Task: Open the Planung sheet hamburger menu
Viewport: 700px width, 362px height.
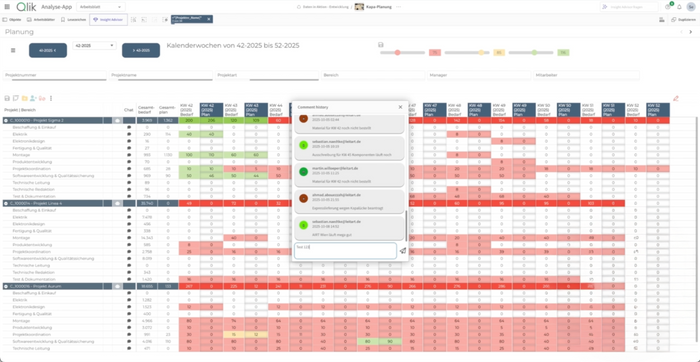Action: pos(13,50)
